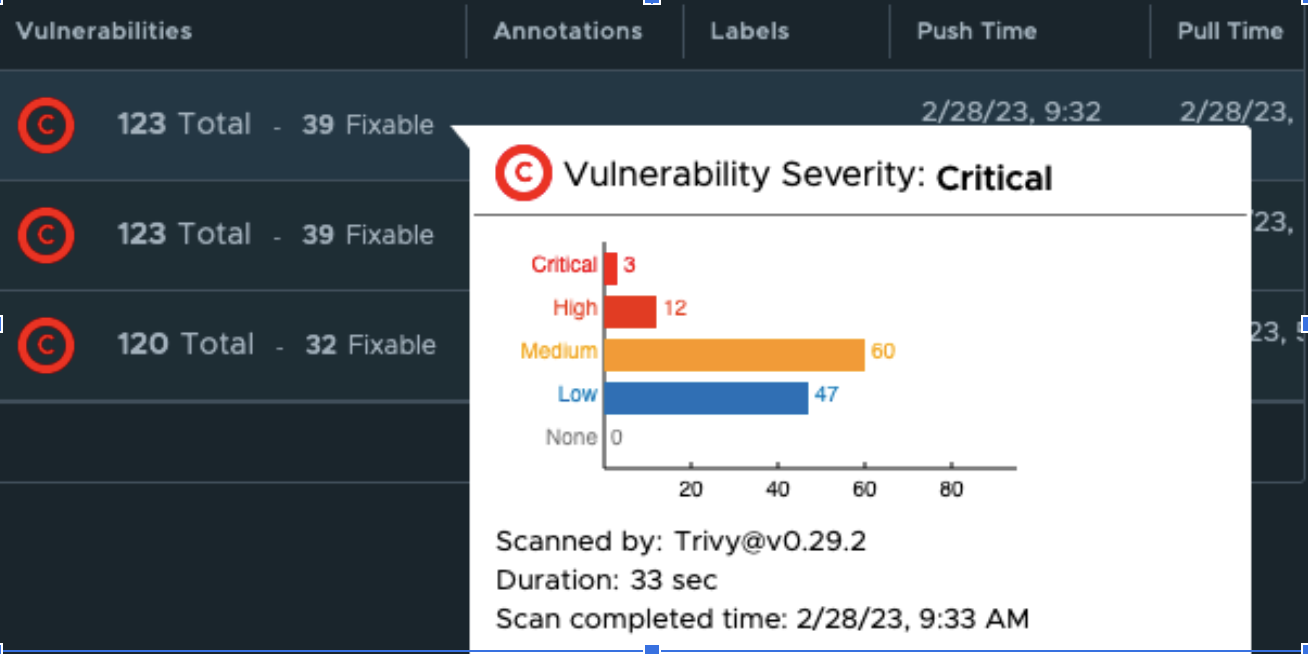Click the first row's 123 Total text
The height and width of the screenshot is (654, 1308).
pos(184,125)
